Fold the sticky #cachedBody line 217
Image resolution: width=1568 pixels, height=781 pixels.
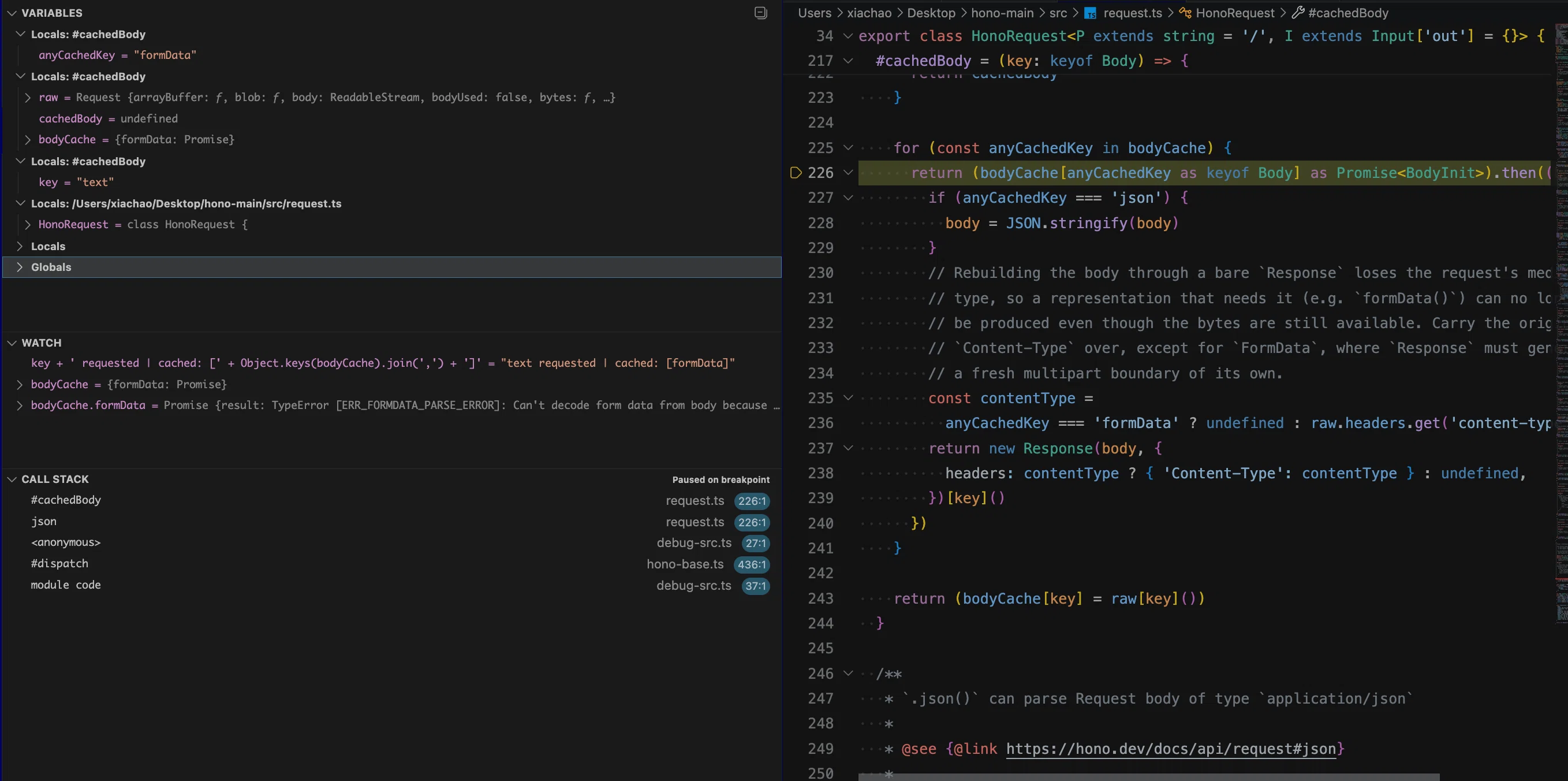pos(848,61)
